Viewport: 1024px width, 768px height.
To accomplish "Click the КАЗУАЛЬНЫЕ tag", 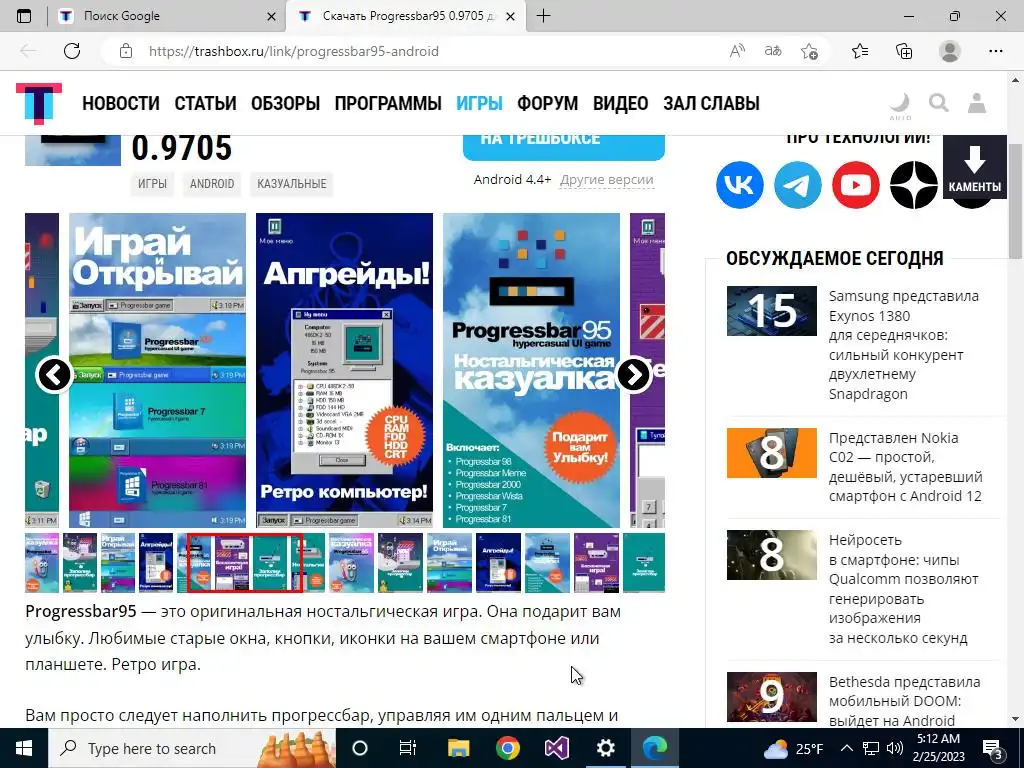I will [x=291, y=184].
